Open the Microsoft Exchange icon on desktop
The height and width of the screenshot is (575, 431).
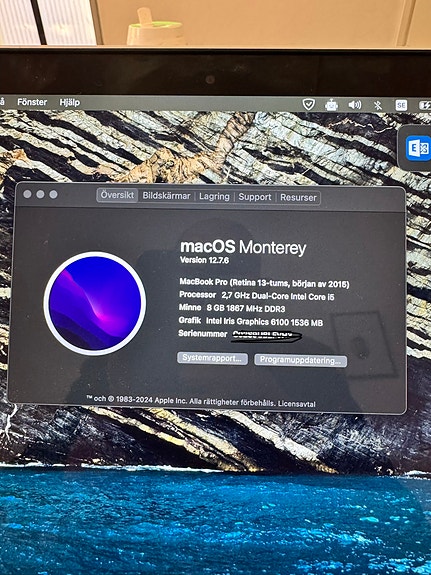click(x=418, y=148)
